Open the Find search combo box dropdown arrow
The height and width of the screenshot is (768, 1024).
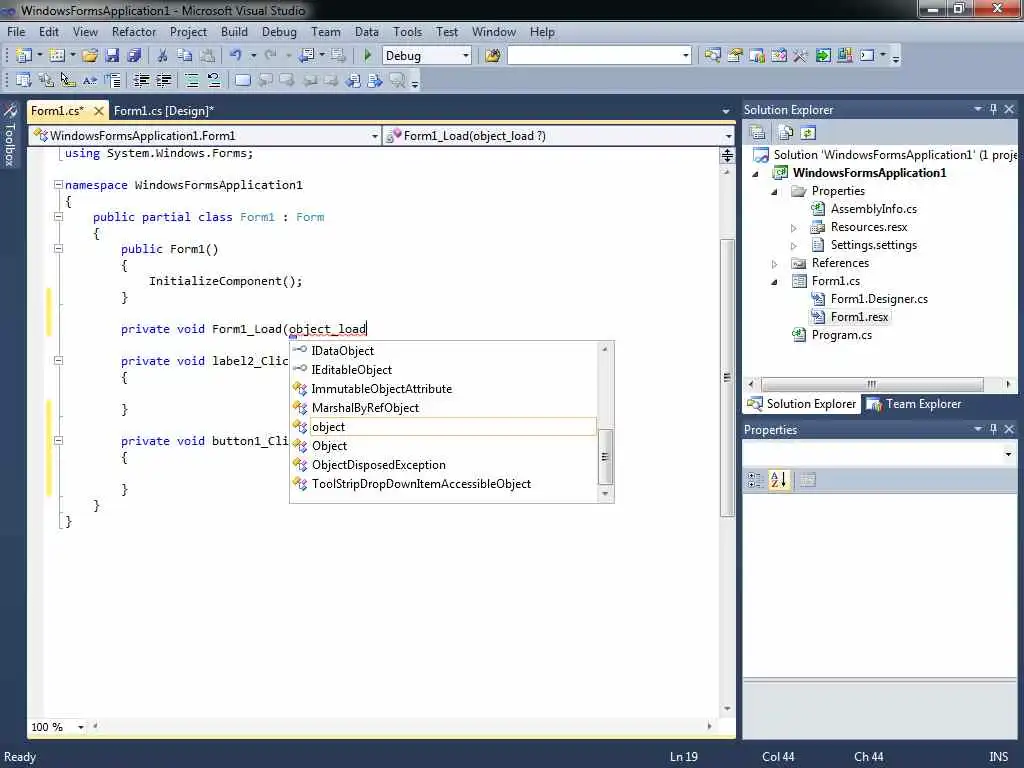click(x=685, y=56)
